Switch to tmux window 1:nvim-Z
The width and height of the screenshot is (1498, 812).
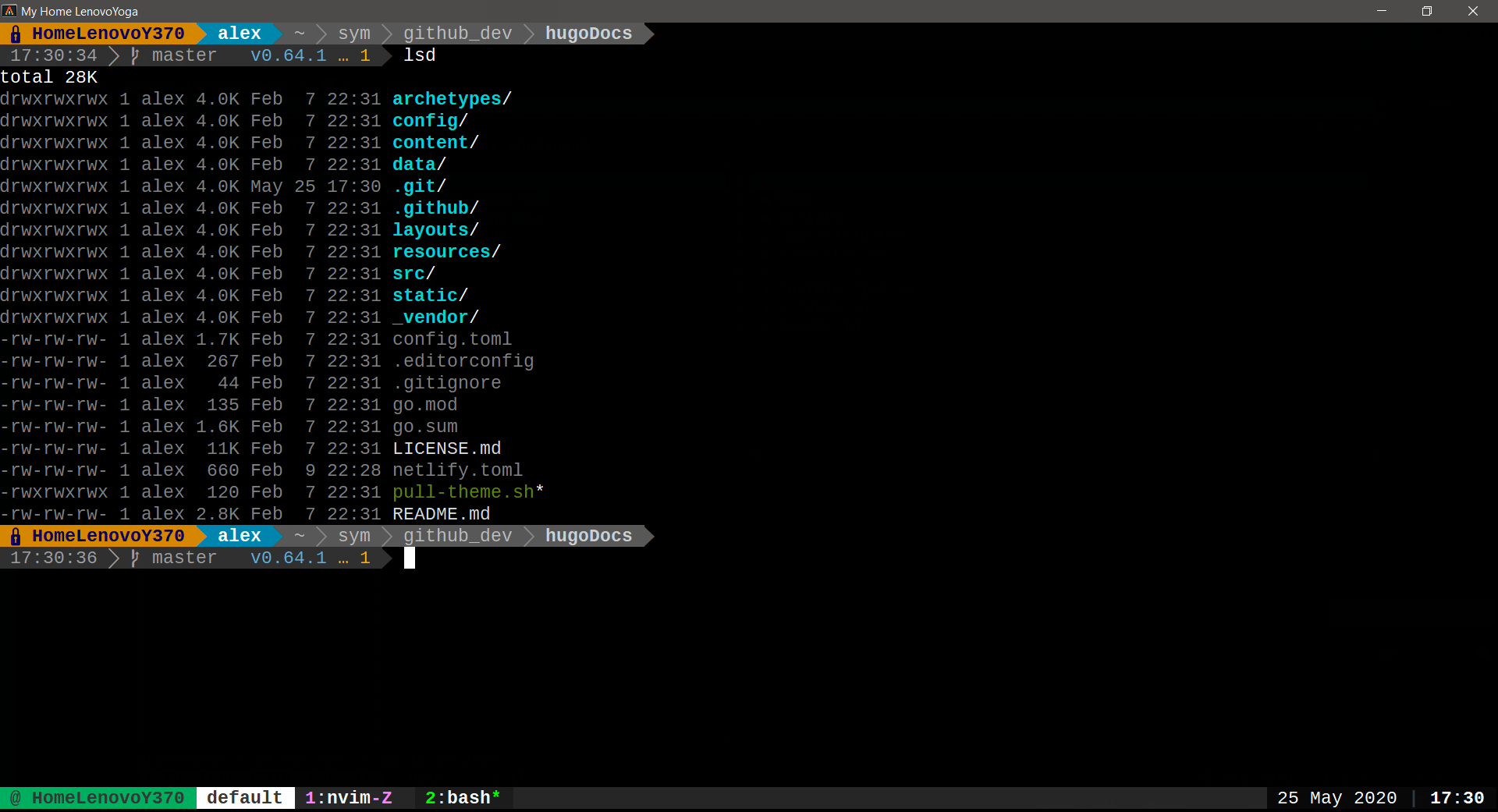[x=349, y=798]
